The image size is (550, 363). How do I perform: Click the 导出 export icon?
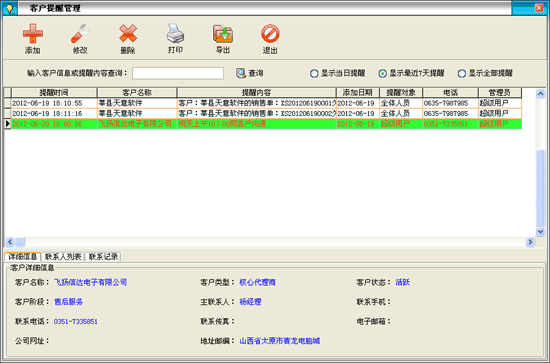point(223,34)
